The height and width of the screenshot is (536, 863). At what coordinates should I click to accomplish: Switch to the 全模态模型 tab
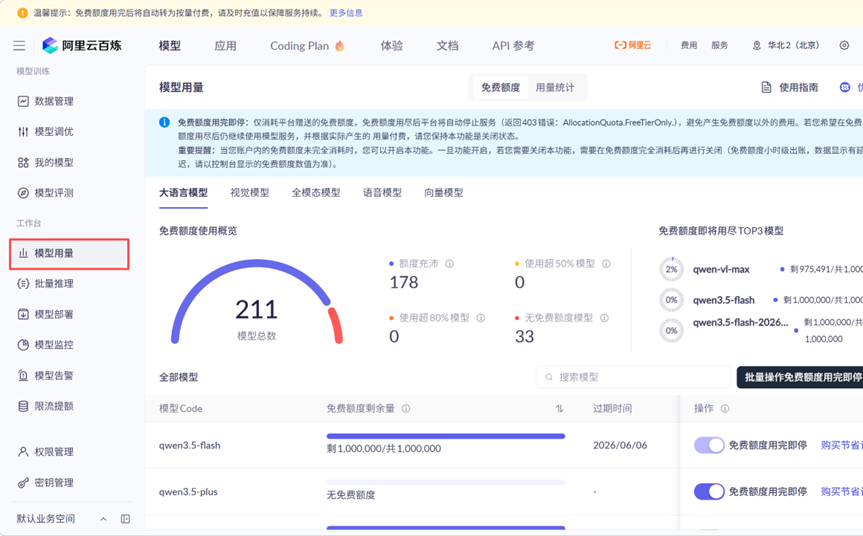coord(316,193)
